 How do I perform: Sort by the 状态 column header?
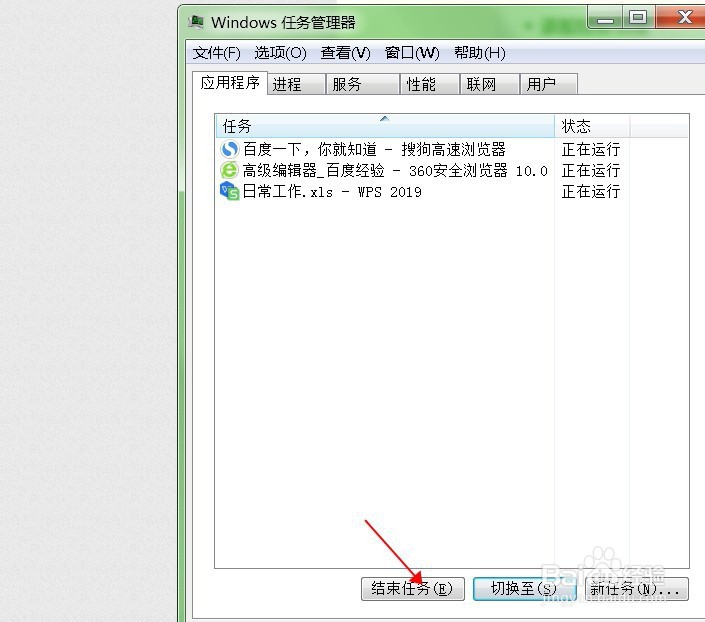point(592,126)
